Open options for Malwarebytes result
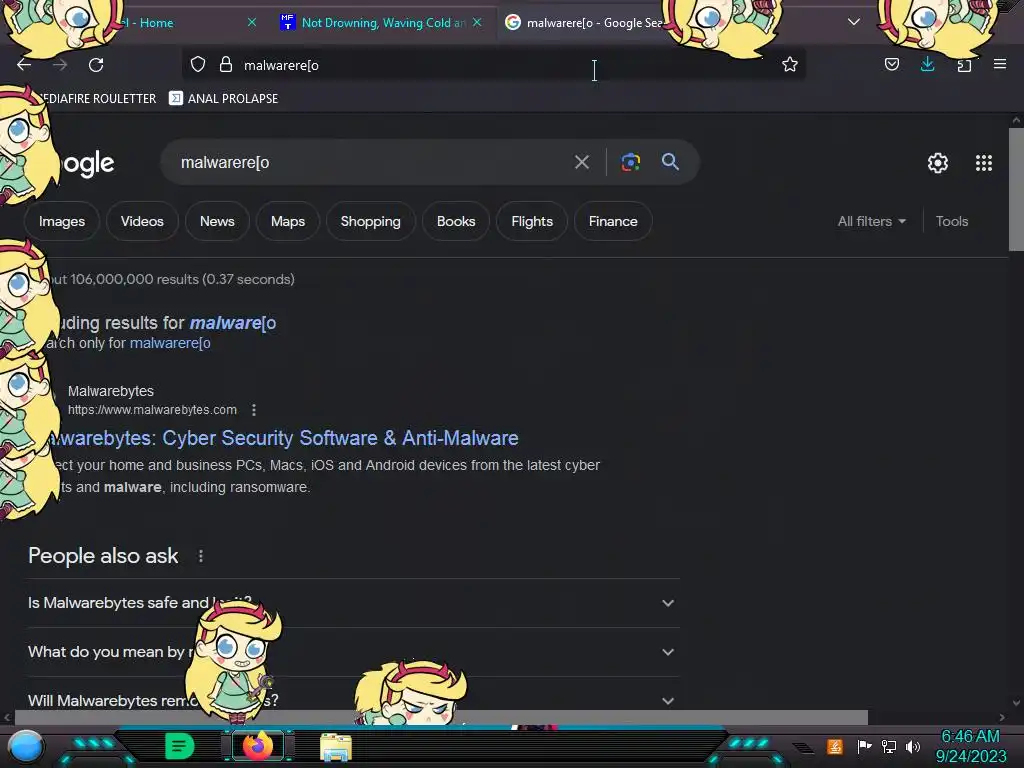The height and width of the screenshot is (768, 1024). [x=253, y=410]
